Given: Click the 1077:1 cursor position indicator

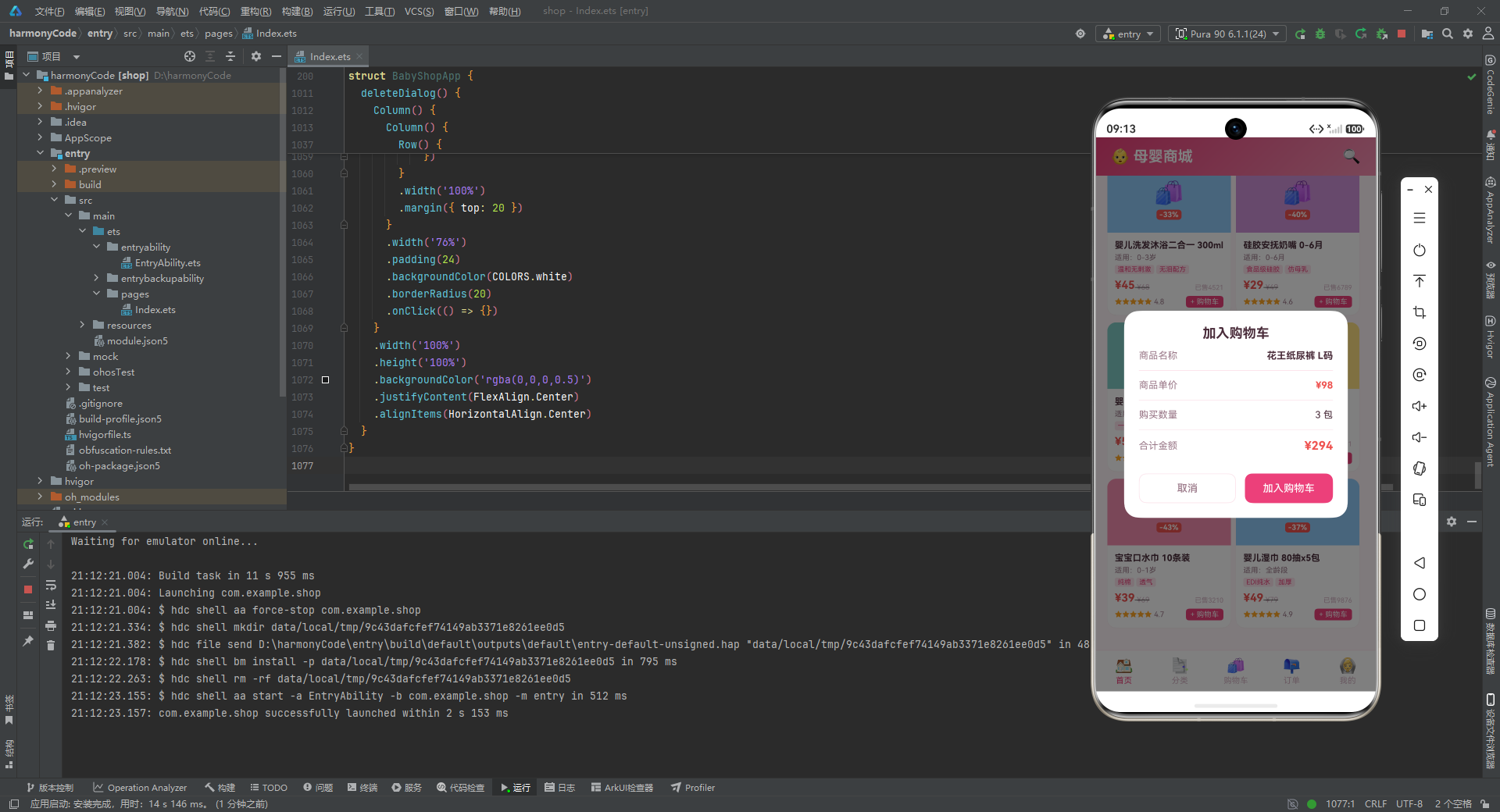Looking at the screenshot, I should (x=1340, y=804).
